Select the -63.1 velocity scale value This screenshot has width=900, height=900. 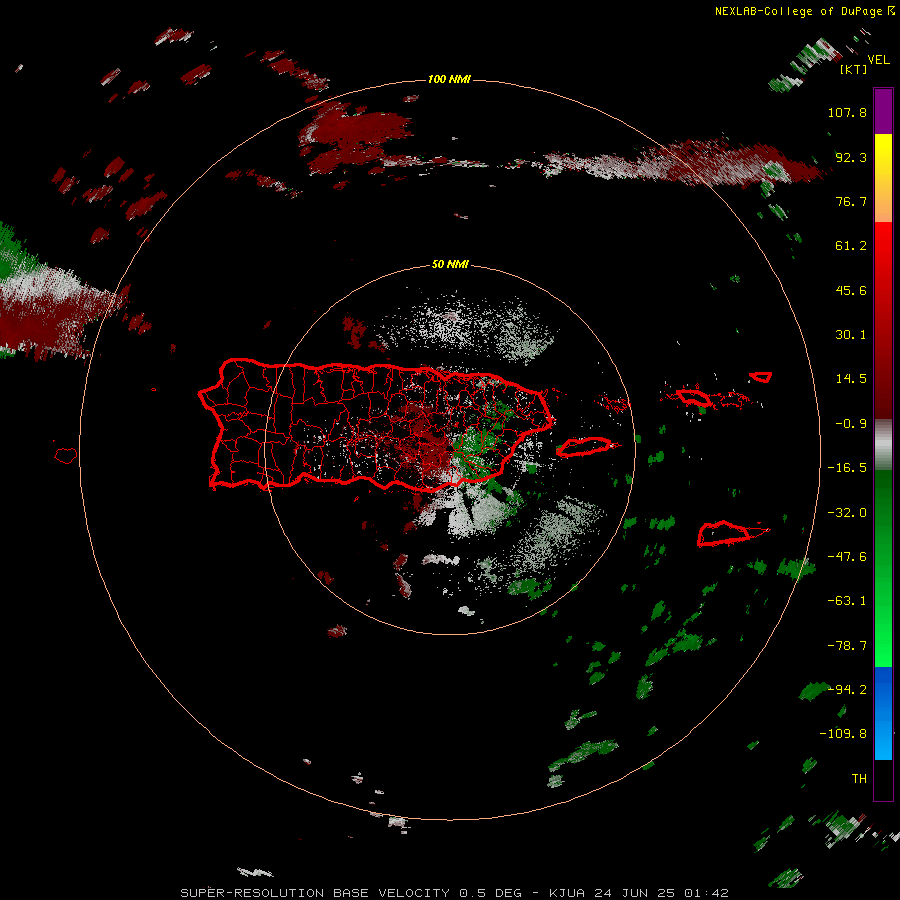pos(847,601)
